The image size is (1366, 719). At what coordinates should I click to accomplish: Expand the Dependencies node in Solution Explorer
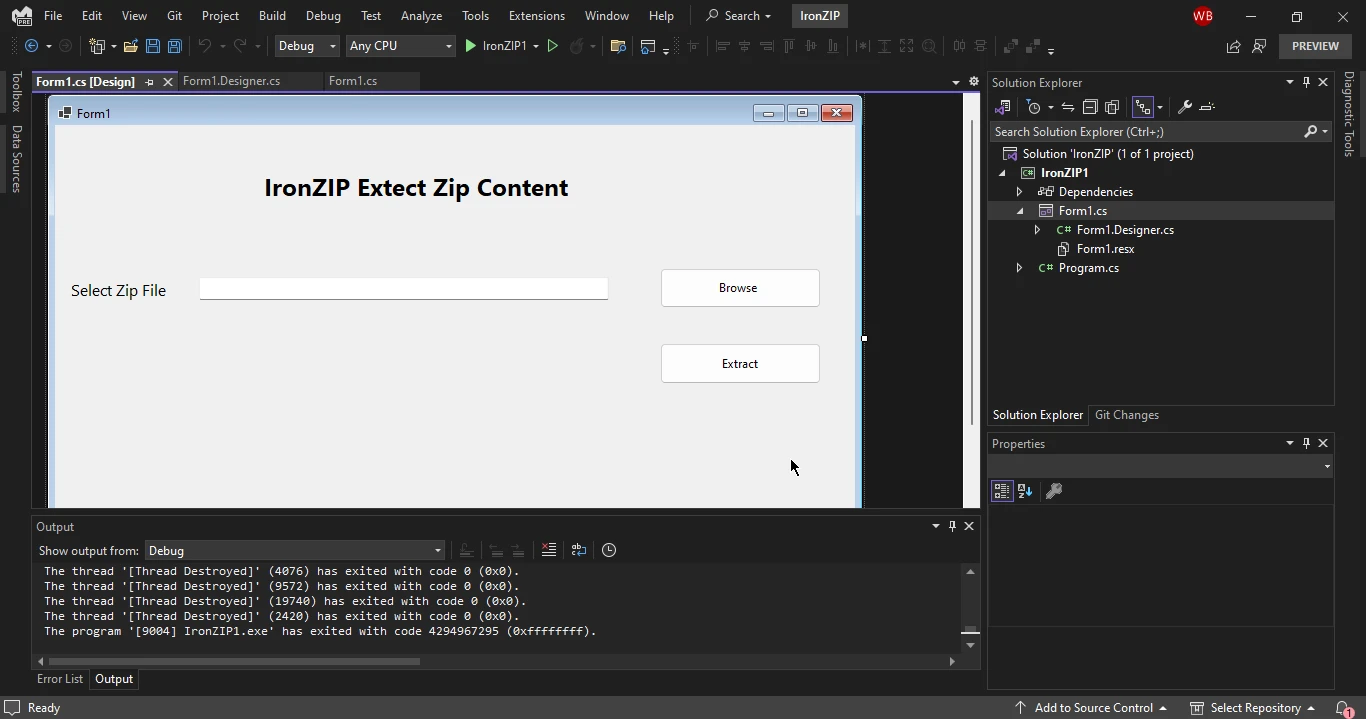pos(1019,192)
